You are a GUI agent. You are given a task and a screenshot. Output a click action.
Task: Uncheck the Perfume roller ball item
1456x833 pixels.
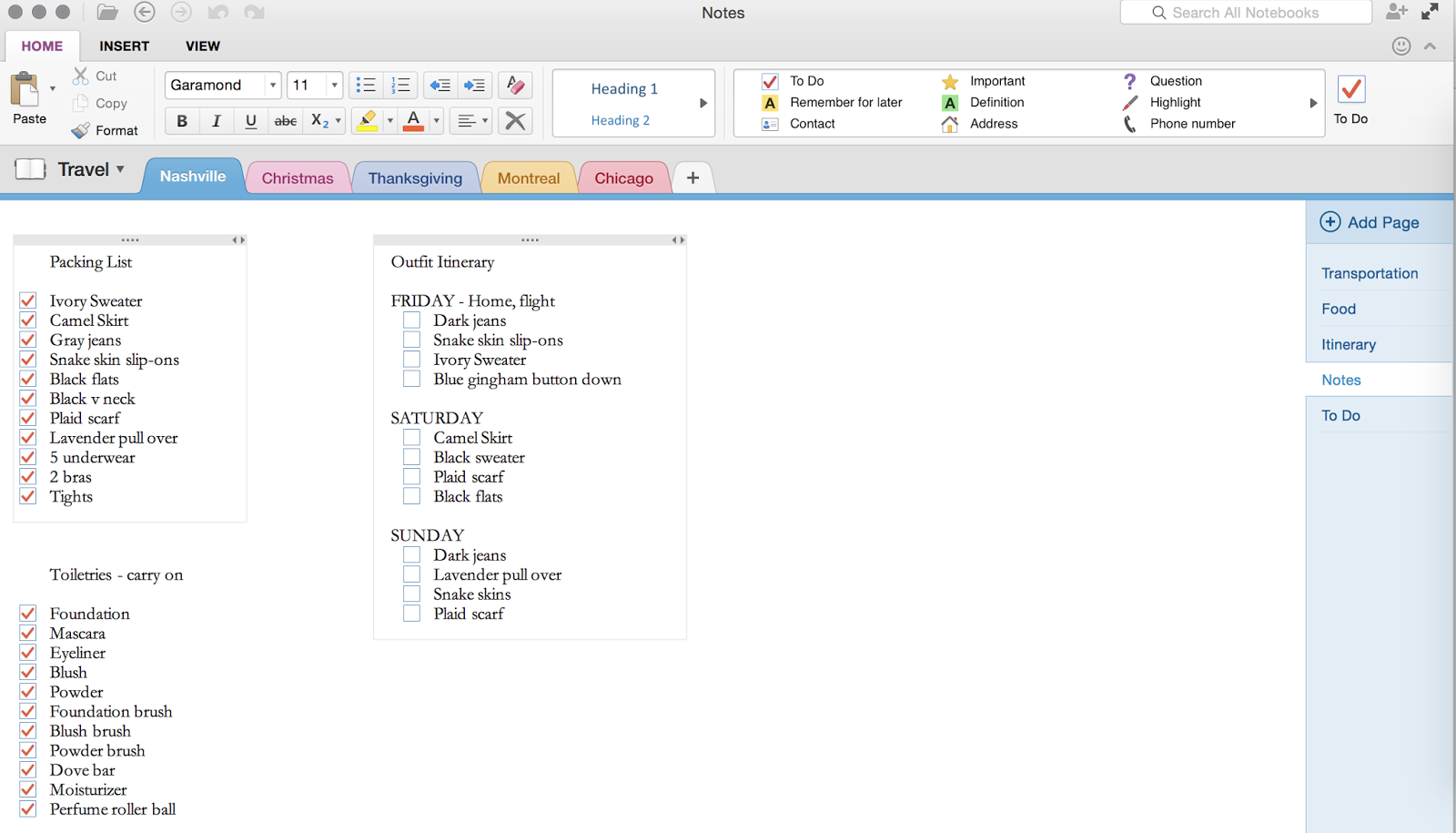28,809
